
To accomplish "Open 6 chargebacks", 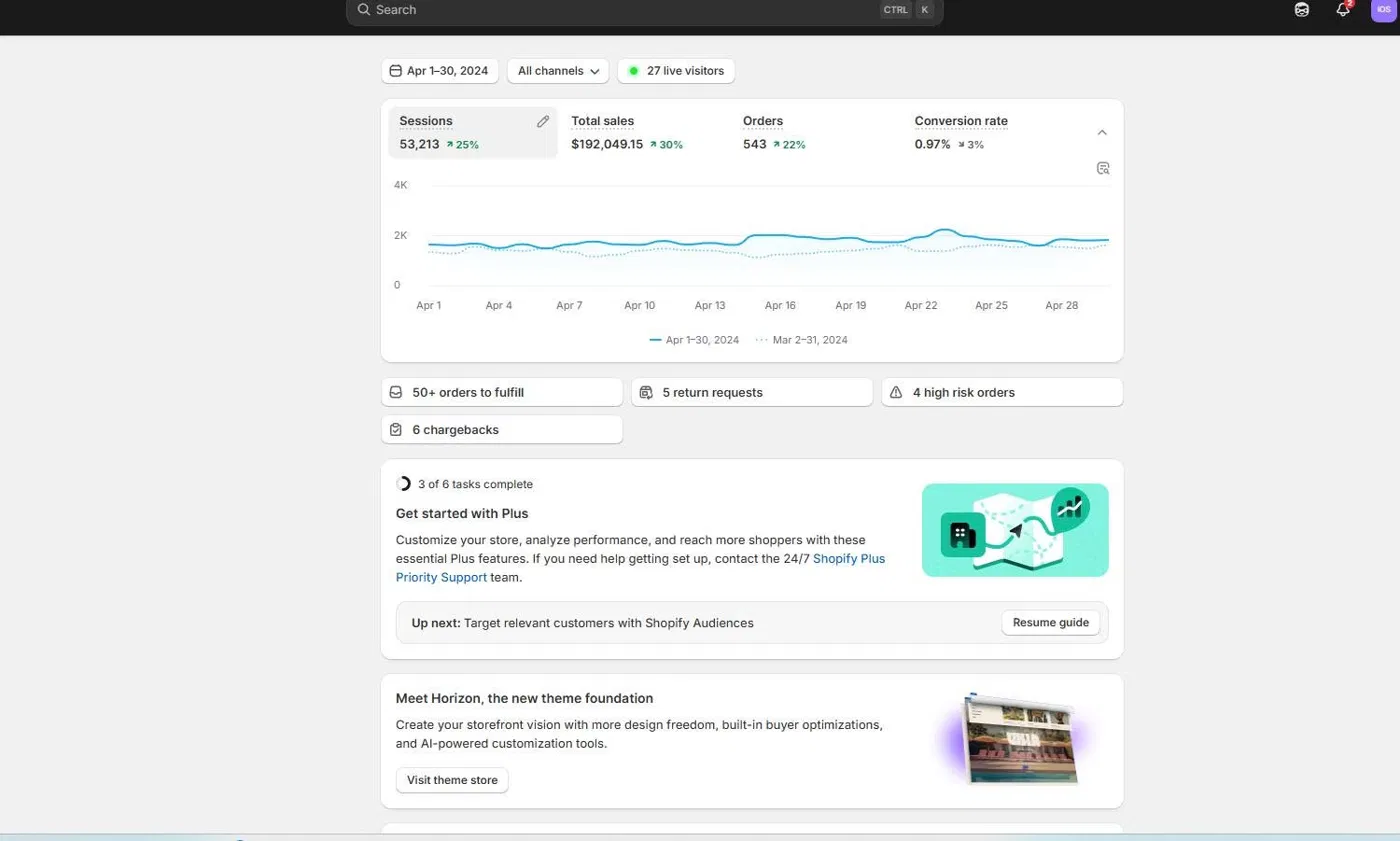I will (x=502, y=429).
